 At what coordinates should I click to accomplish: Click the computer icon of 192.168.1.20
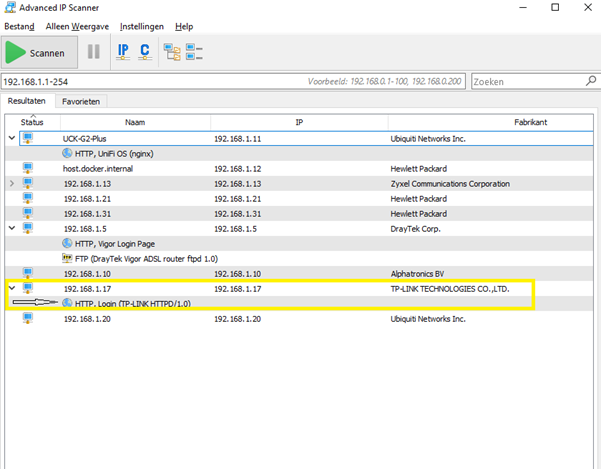(x=28, y=318)
